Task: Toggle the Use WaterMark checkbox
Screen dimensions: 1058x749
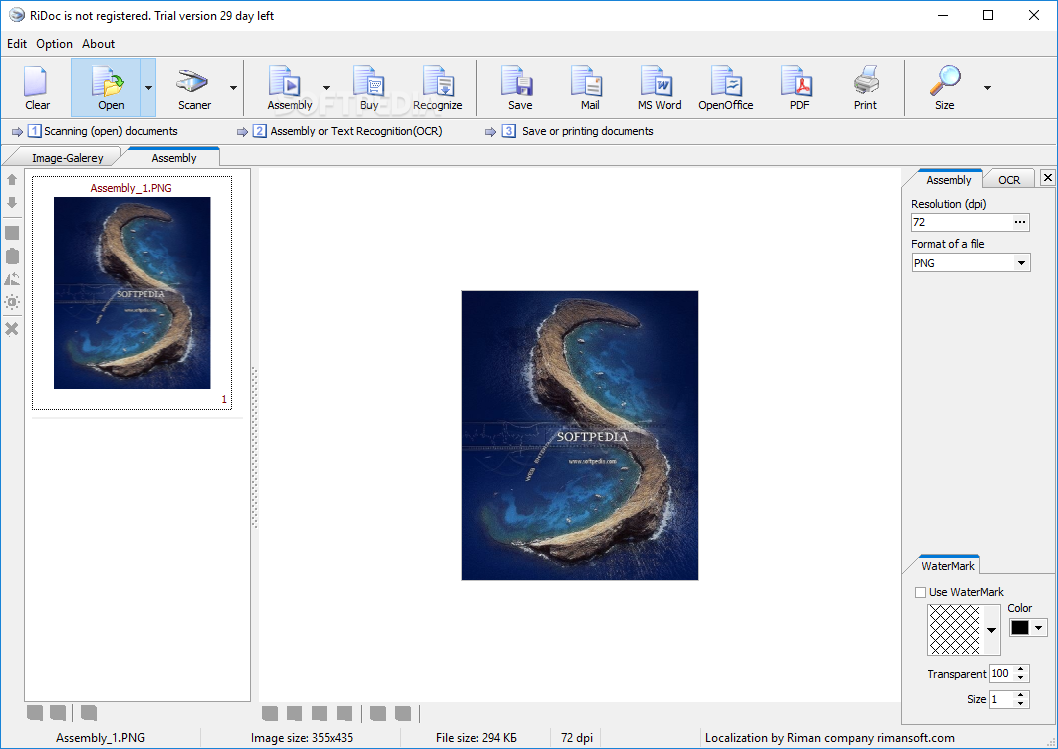Action: point(920,592)
